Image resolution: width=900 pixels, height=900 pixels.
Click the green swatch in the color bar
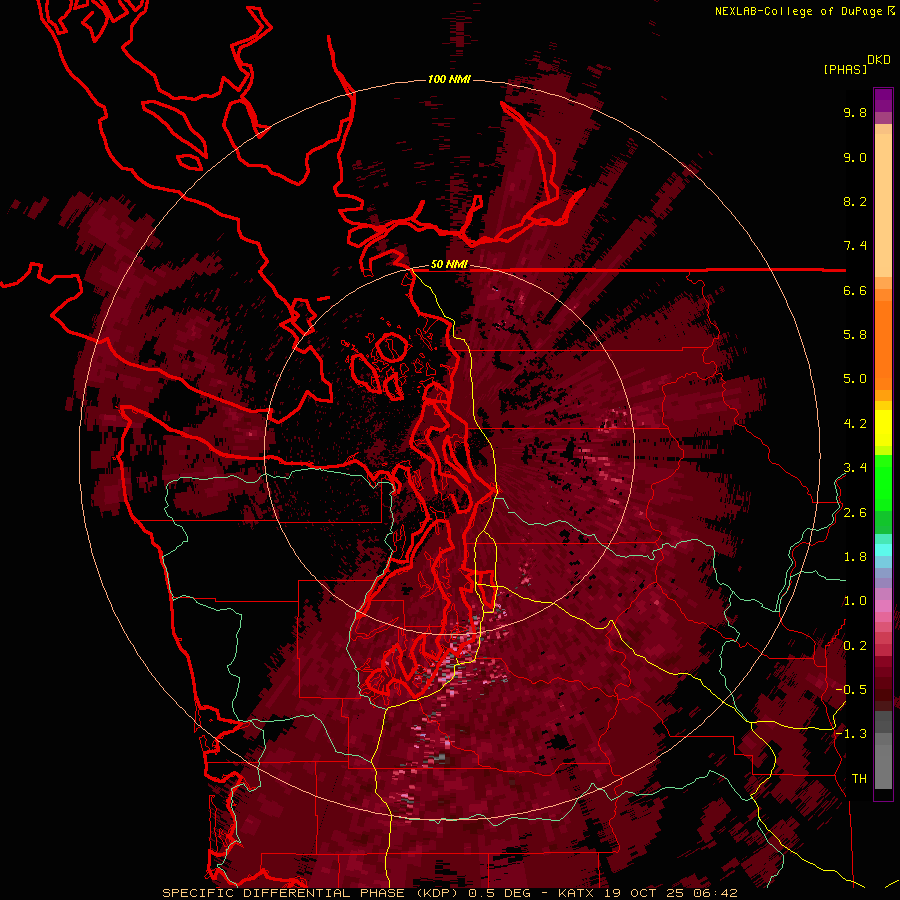pyautogui.click(x=883, y=483)
